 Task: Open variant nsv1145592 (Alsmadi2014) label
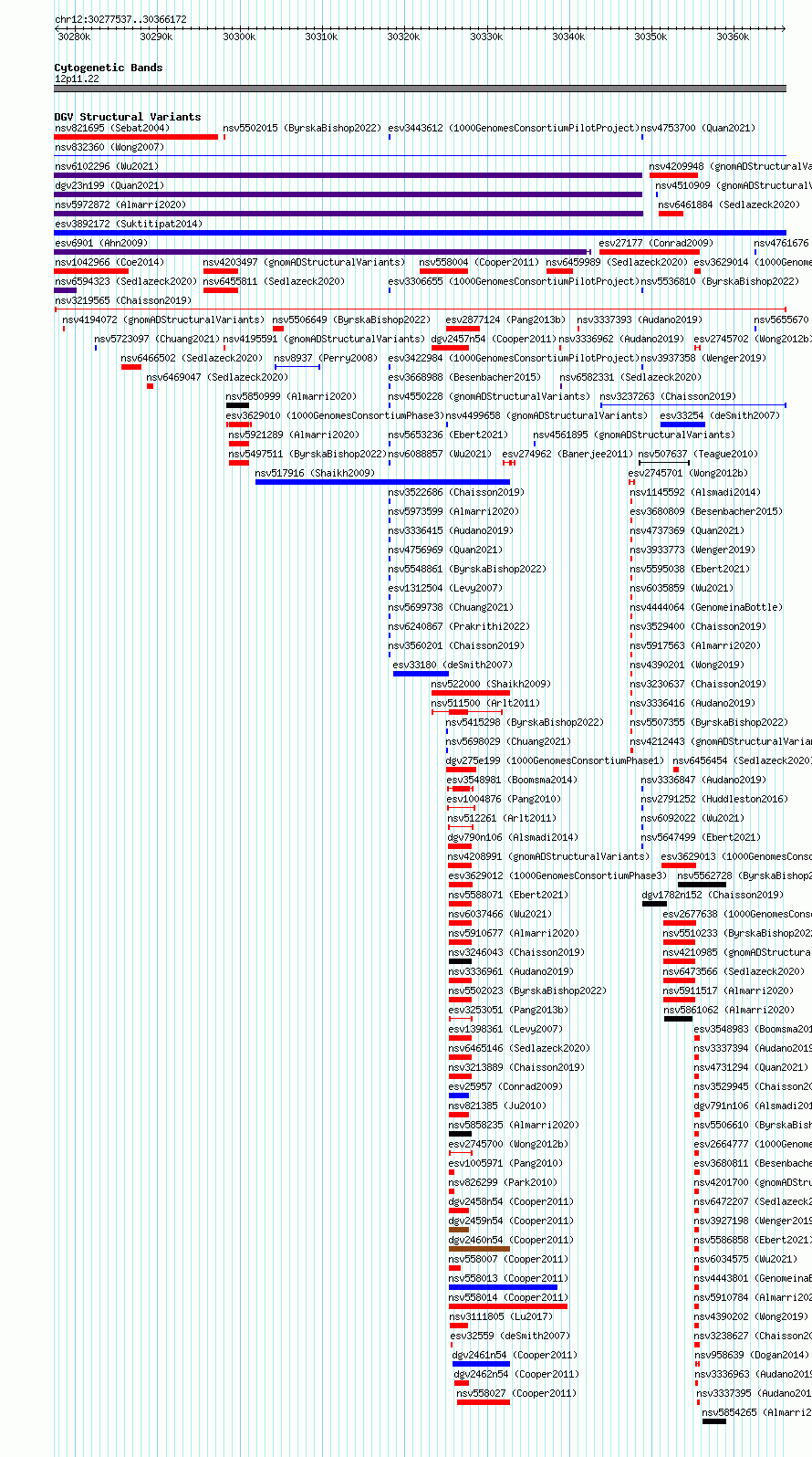click(695, 493)
